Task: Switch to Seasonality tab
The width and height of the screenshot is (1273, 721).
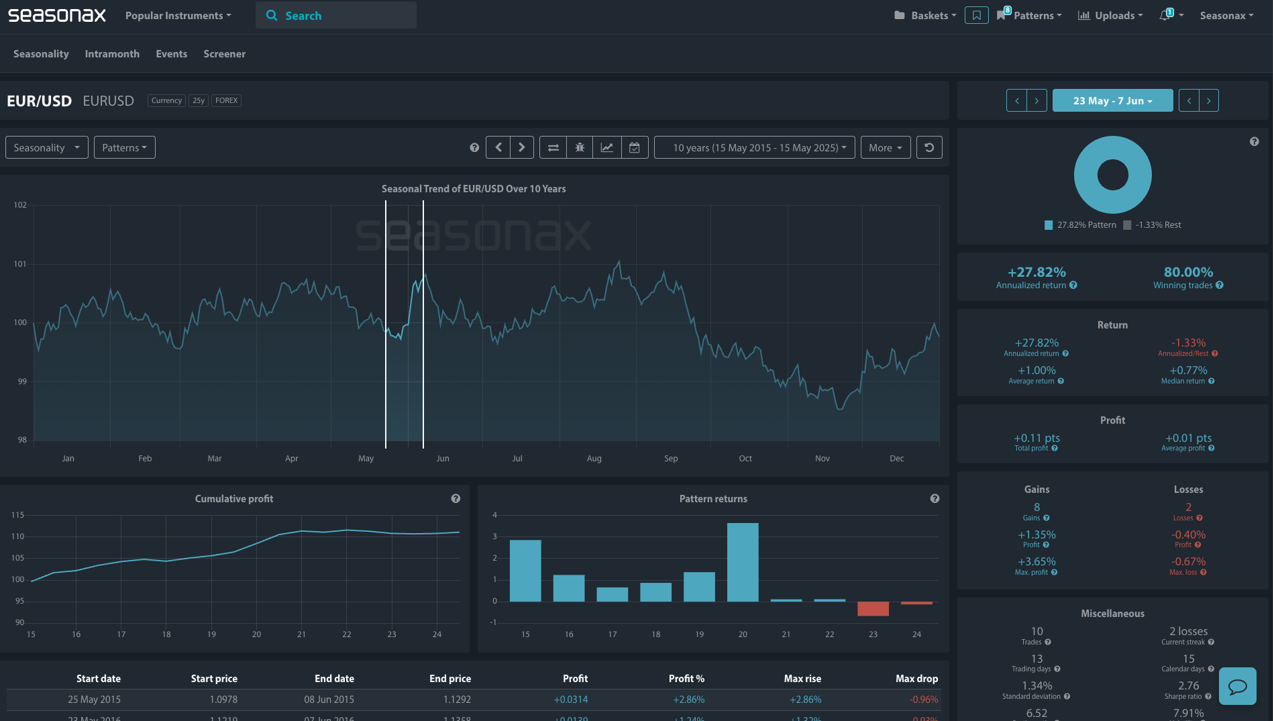Action: [41, 54]
